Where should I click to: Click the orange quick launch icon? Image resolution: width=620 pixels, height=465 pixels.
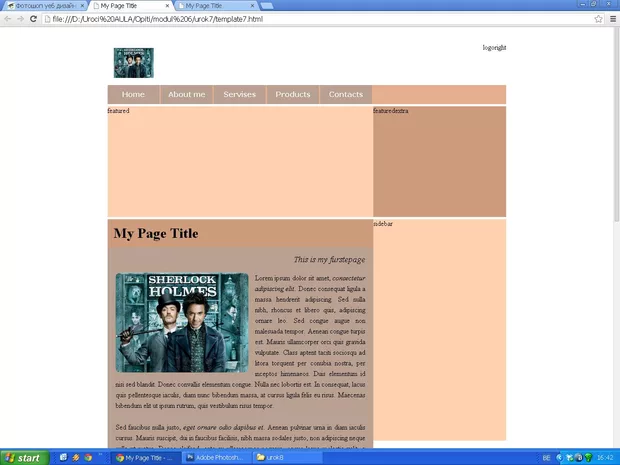pos(76,457)
